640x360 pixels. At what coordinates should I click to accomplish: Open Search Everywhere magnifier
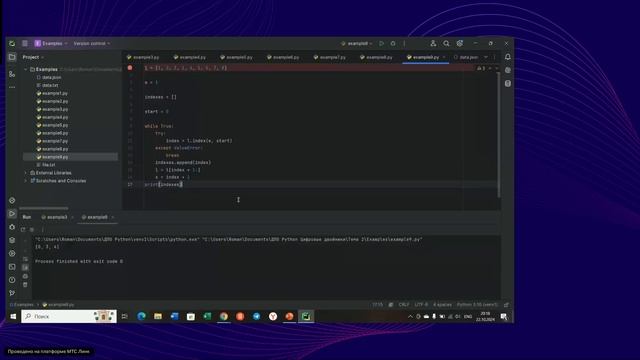(446, 43)
